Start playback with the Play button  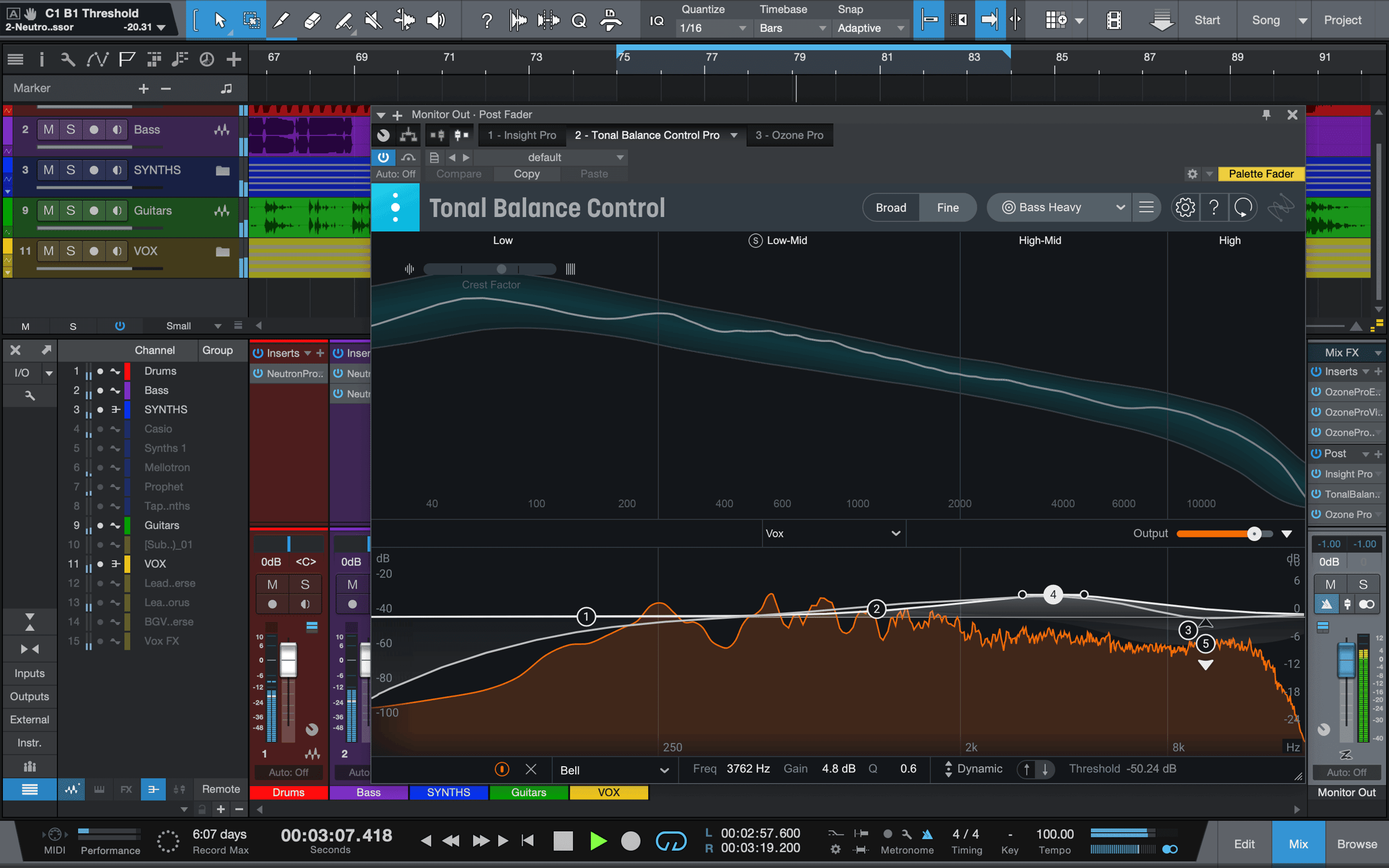coord(598,841)
